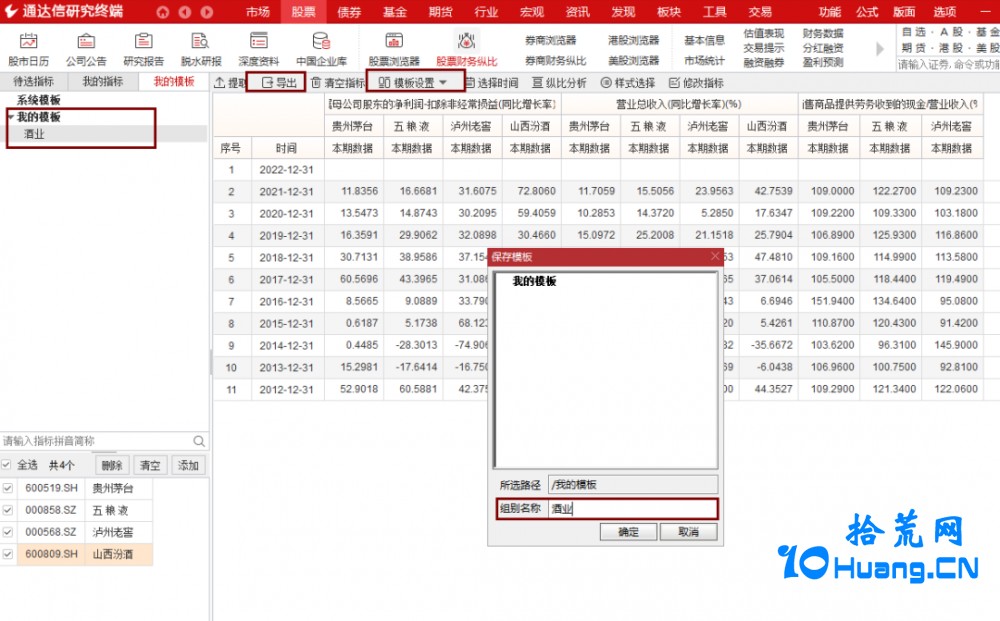Open 盈利预测 link
This screenshot has width=1000, height=621.
[x=823, y=62]
